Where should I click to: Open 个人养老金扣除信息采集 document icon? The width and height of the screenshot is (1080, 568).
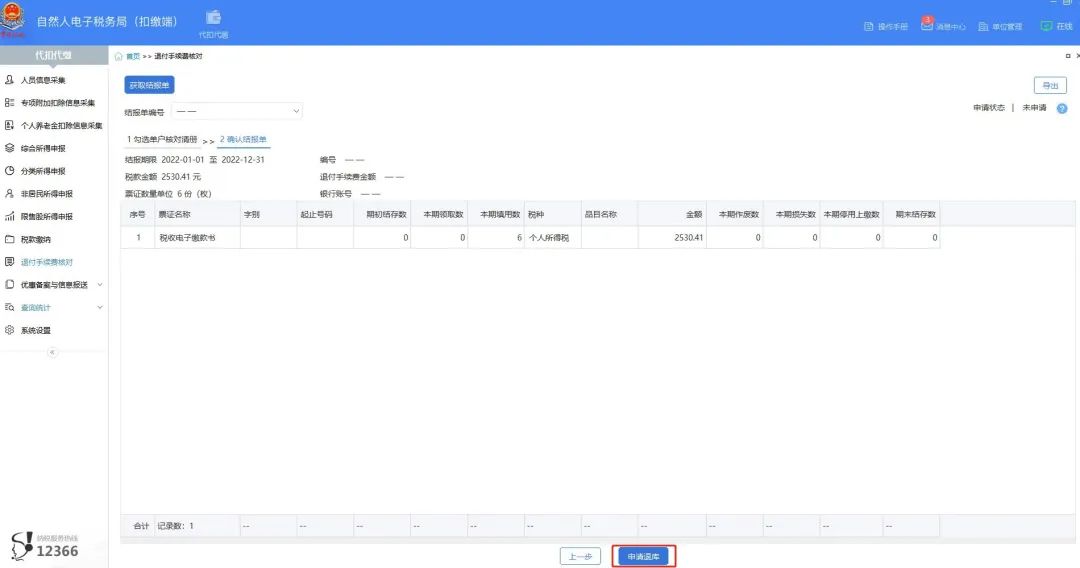coord(10,125)
